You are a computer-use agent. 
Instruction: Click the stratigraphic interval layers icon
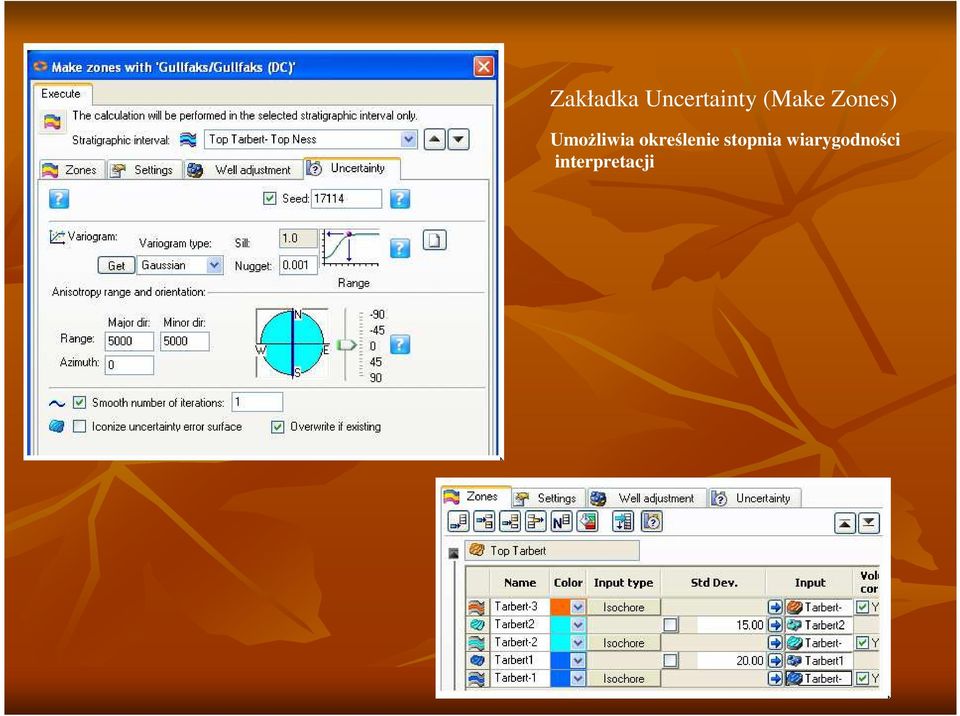188,140
